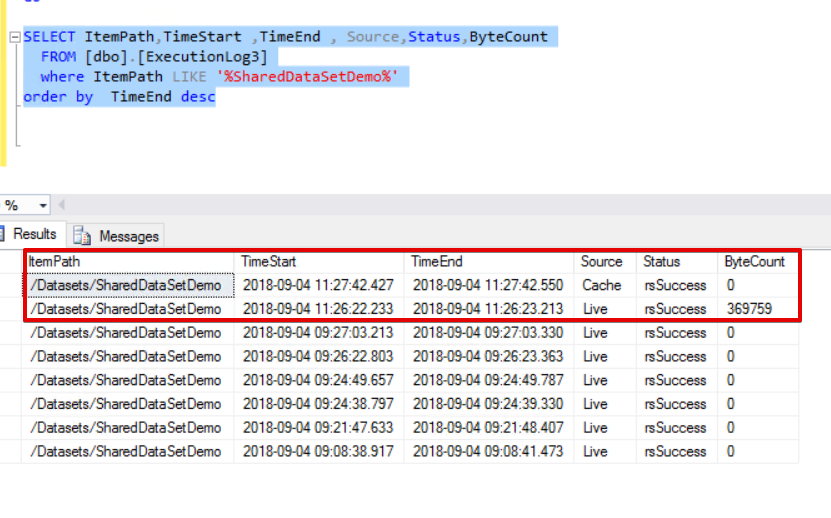This screenshot has width=831, height=518.
Task: Click the SELECT keyword in the query
Action: [49, 37]
